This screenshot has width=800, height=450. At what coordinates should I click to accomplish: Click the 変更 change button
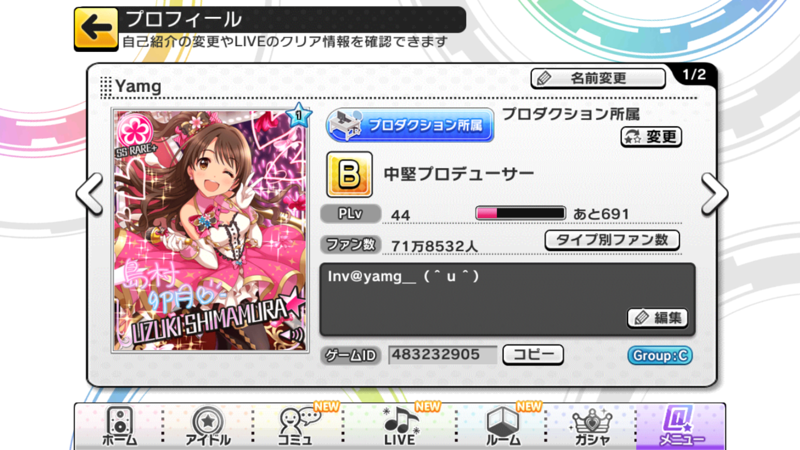click(652, 137)
